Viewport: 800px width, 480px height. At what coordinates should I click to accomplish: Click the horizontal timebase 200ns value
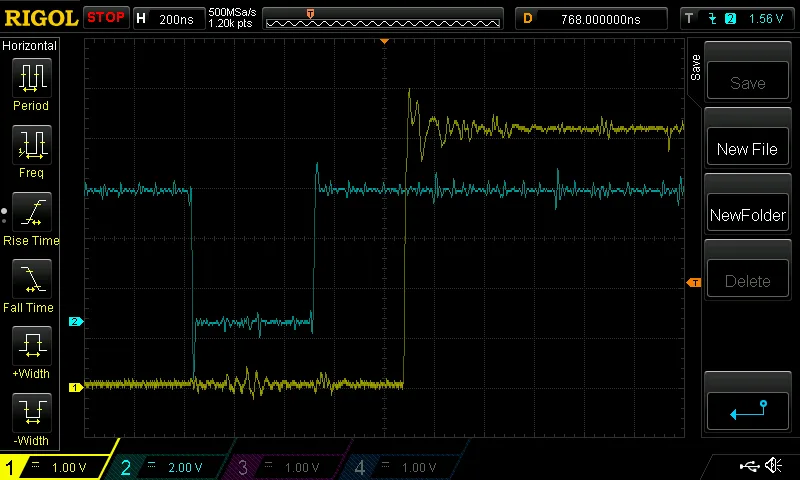pyautogui.click(x=176, y=20)
